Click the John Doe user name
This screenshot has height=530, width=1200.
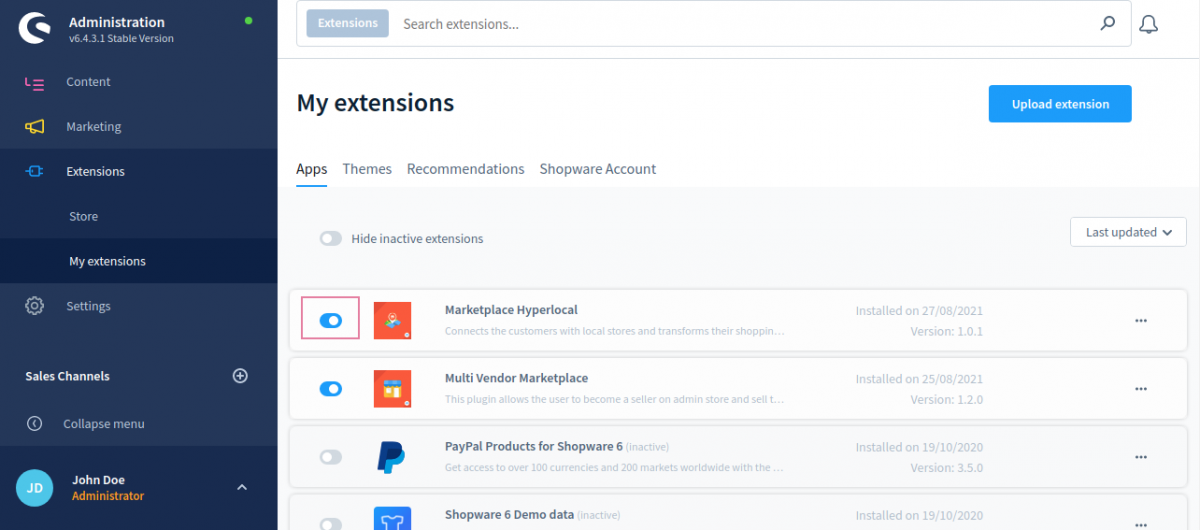(98, 480)
